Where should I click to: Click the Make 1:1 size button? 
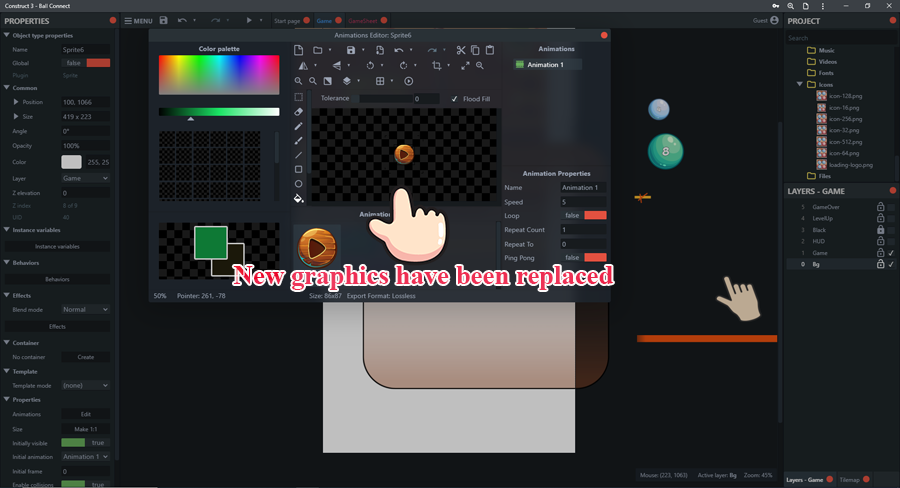click(85, 428)
